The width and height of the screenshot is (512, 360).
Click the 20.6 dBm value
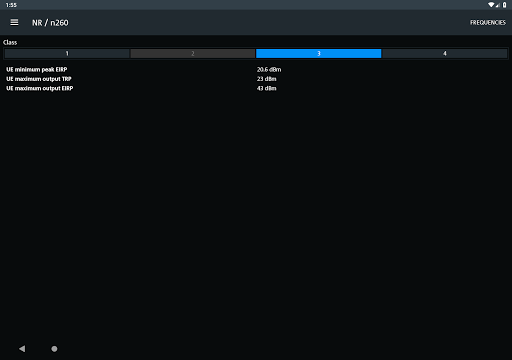coord(269,69)
